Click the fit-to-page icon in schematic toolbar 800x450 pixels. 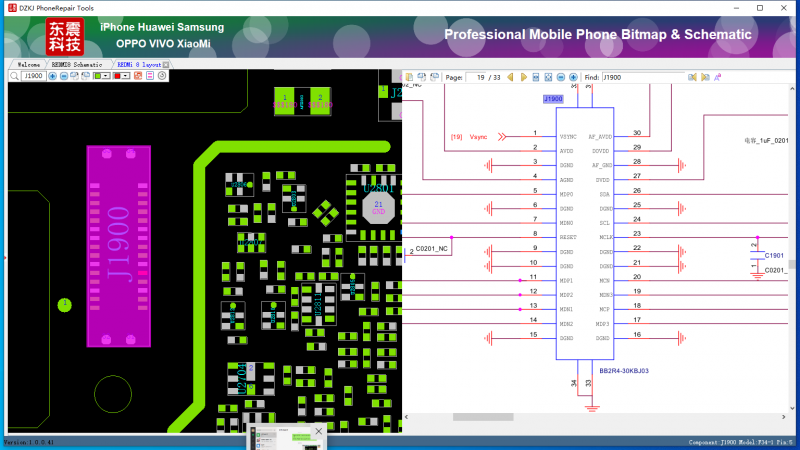548,77
